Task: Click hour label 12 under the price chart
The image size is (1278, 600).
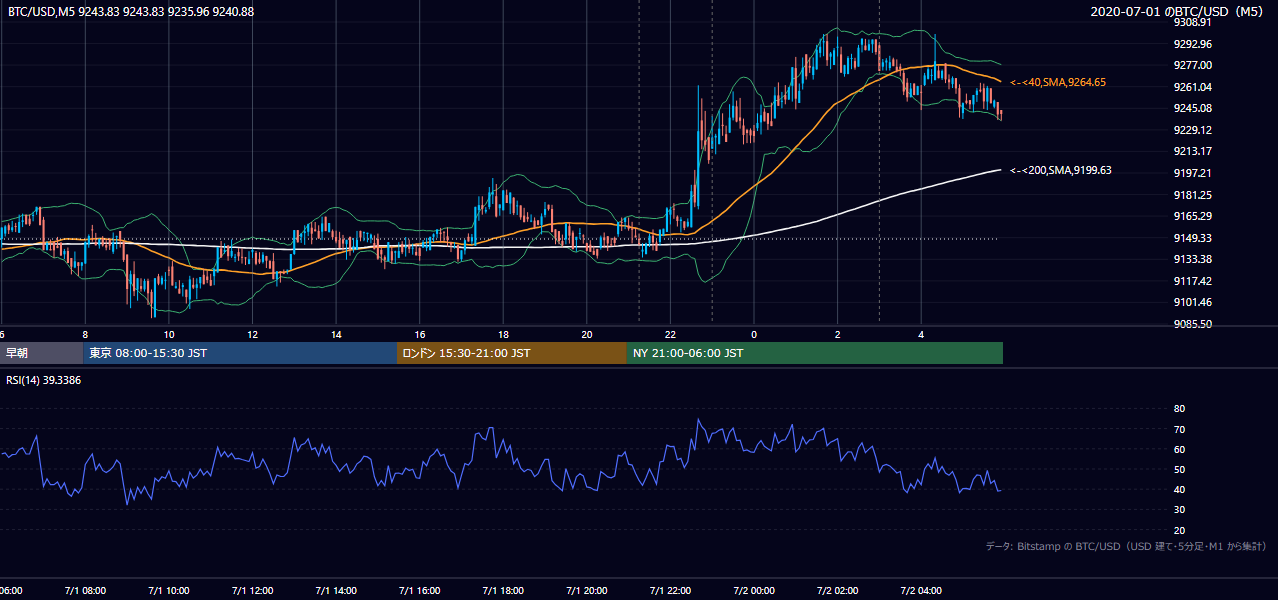Action: pos(252,334)
